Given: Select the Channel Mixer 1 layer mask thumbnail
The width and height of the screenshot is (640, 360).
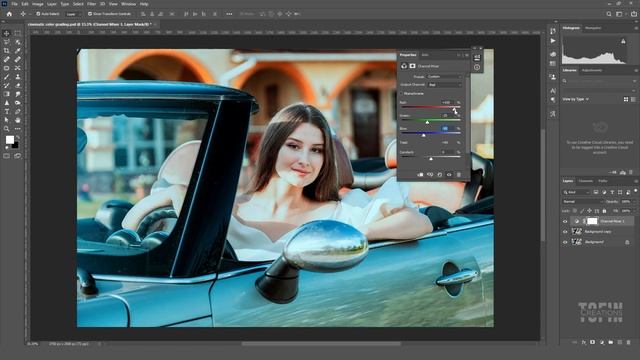Looking at the screenshot, I should [592, 221].
